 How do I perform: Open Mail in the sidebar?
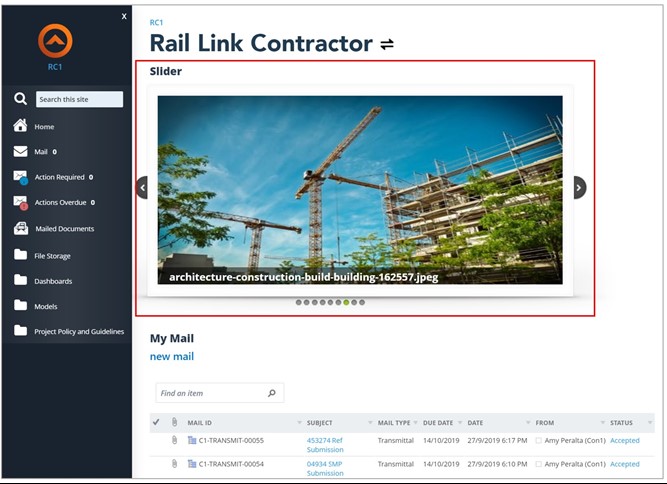tap(41, 152)
